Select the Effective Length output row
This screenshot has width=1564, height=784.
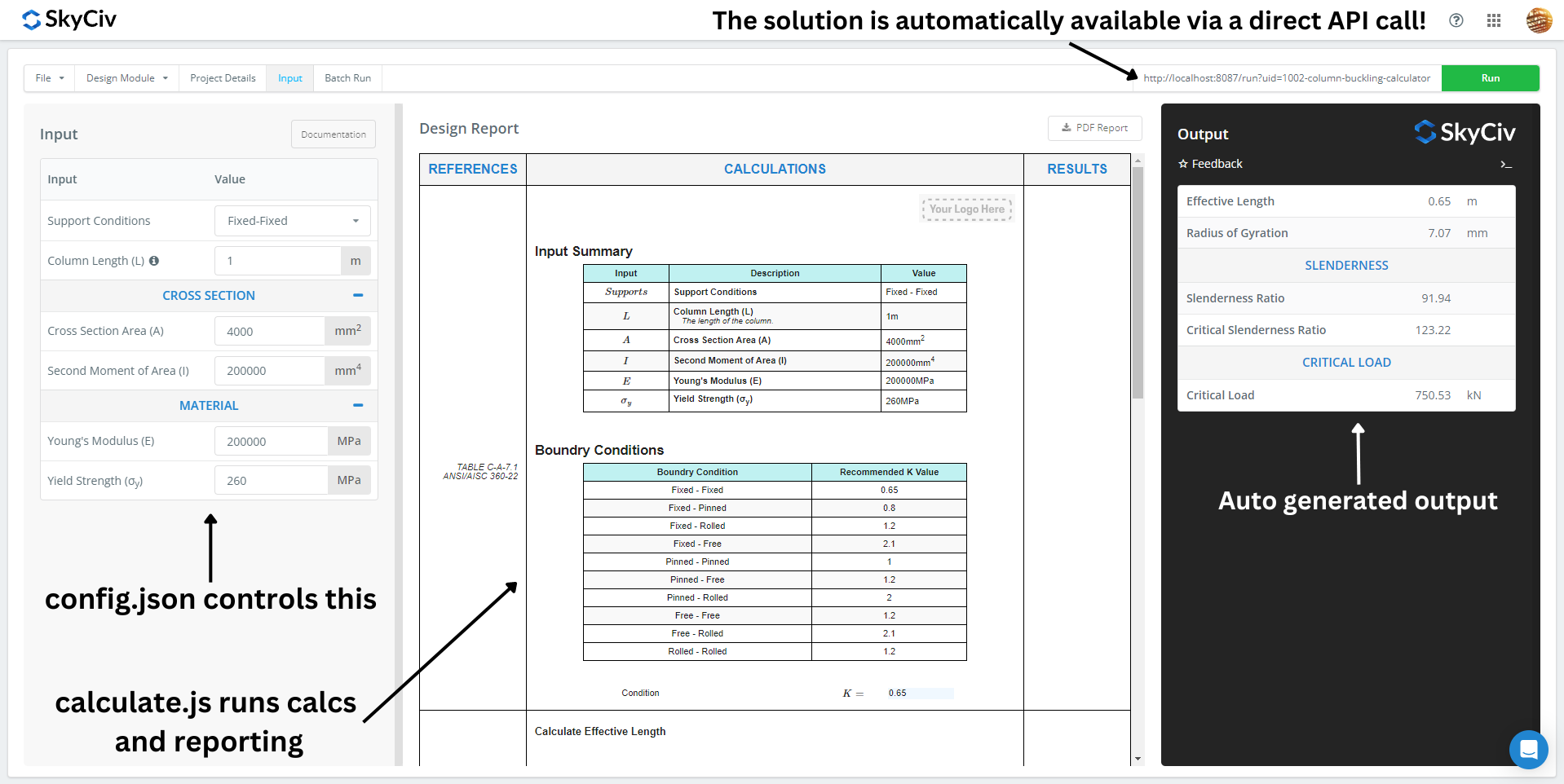point(1346,201)
